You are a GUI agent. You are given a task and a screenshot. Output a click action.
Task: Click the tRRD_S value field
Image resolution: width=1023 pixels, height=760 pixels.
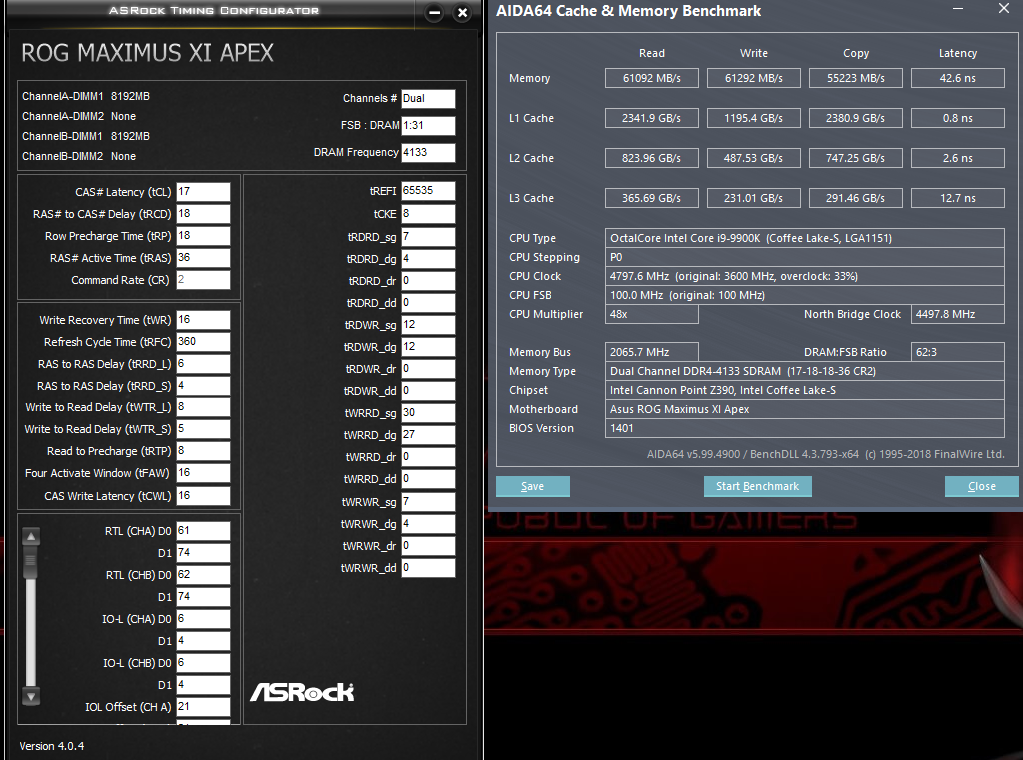[x=203, y=386]
